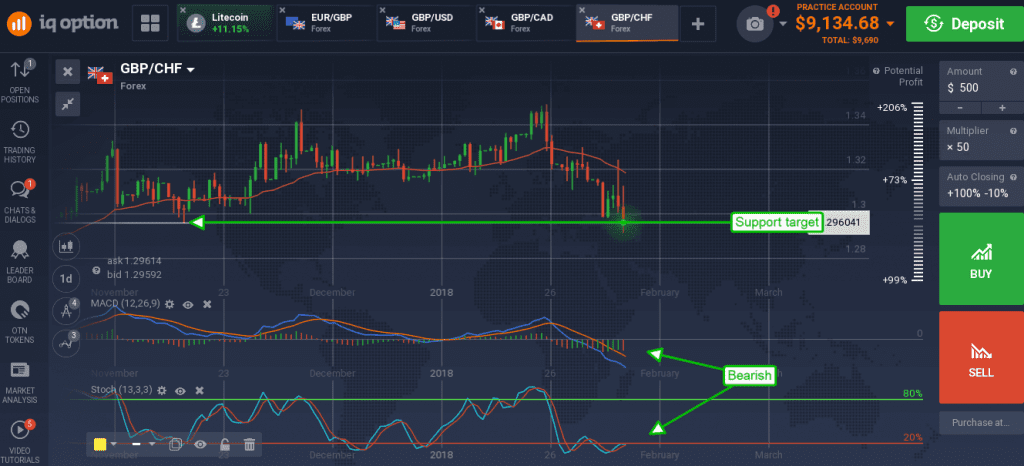Image resolution: width=1024 pixels, height=466 pixels.
Task: Expand the camera menu arrow
Action: [x=783, y=24]
